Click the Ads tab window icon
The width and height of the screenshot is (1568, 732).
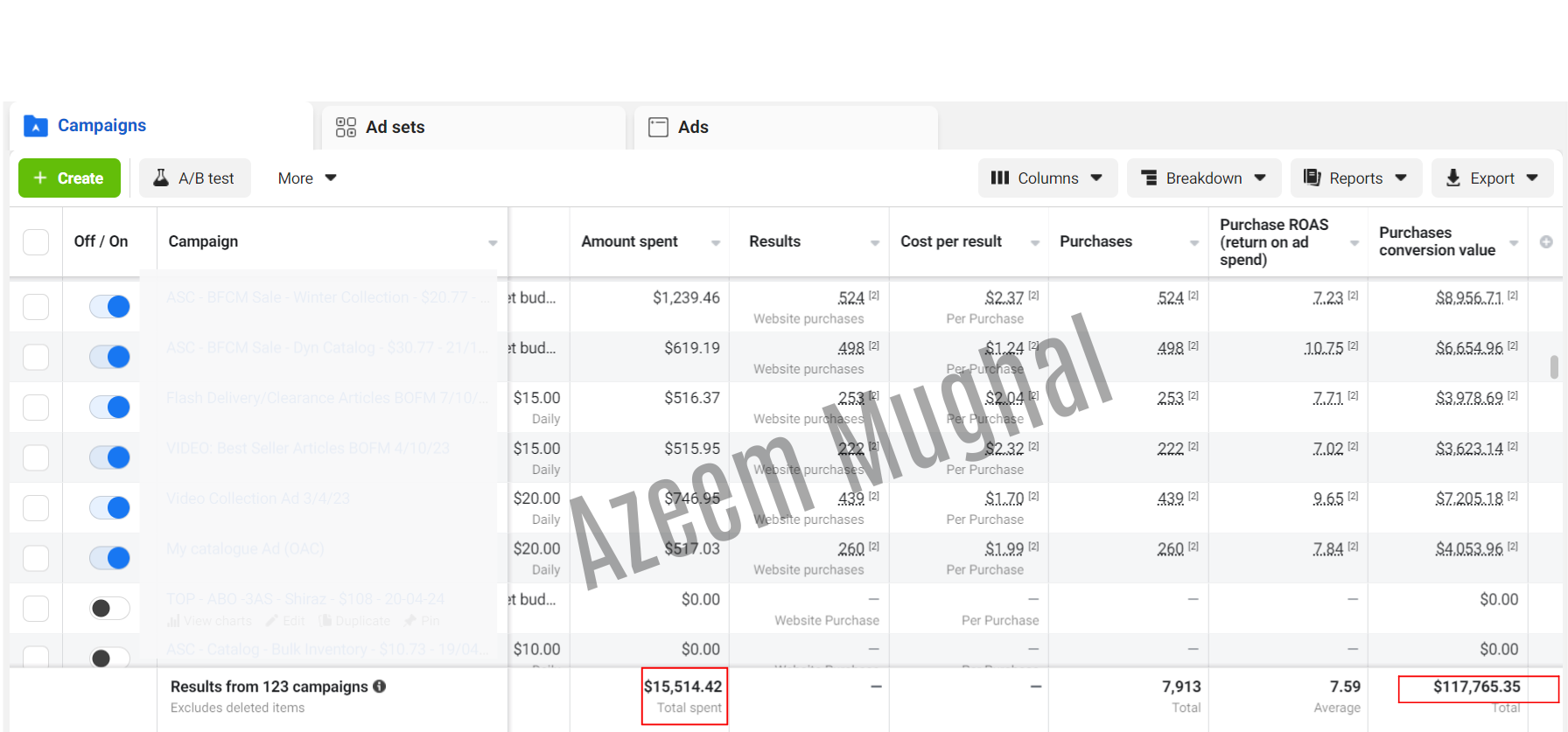tap(658, 128)
